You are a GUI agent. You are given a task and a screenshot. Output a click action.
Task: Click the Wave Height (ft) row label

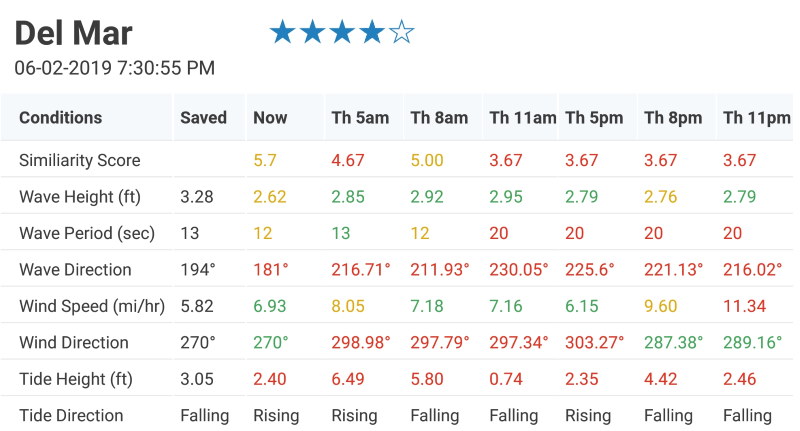coord(80,197)
